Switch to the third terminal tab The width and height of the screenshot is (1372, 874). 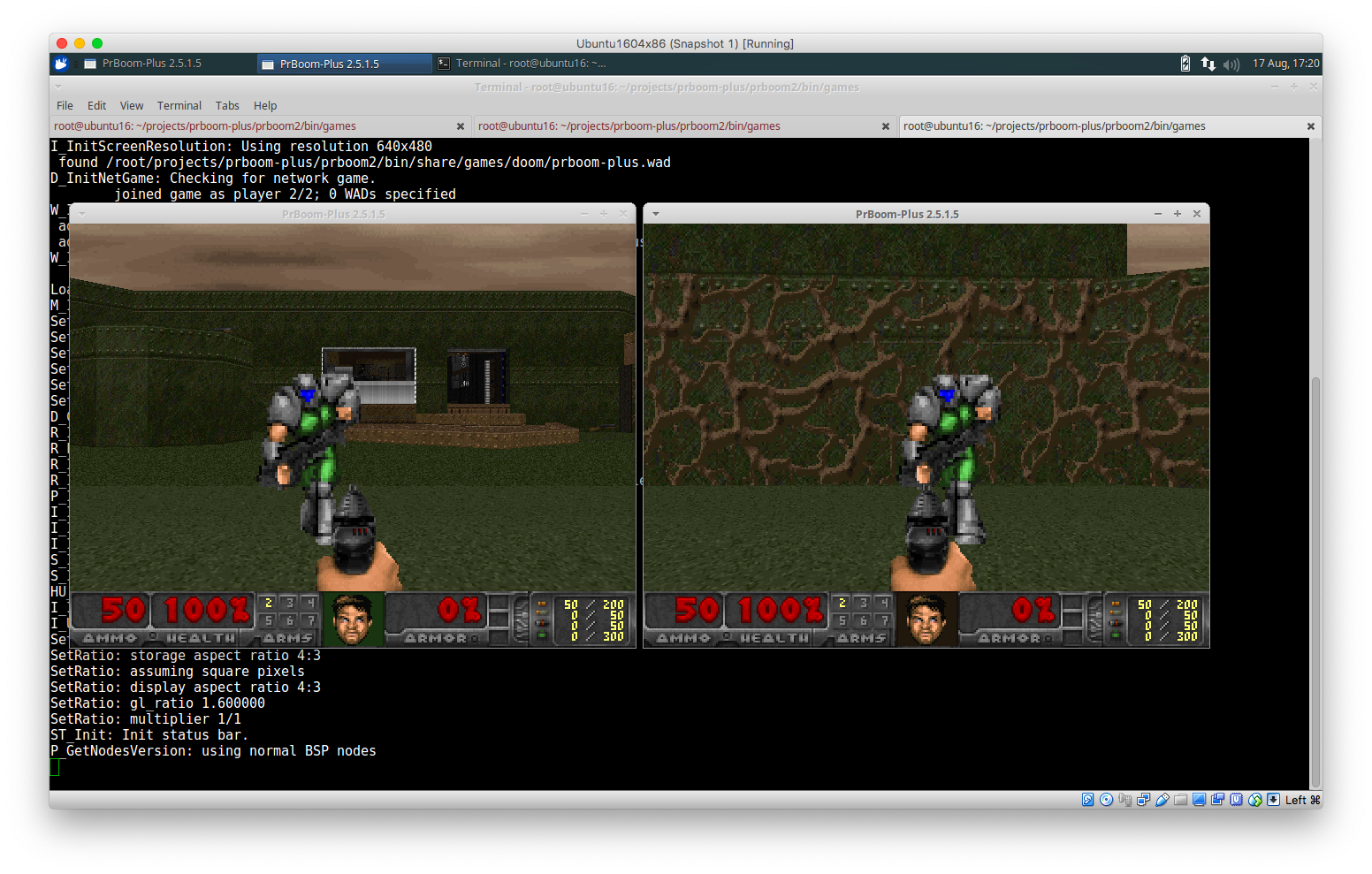point(1054,126)
